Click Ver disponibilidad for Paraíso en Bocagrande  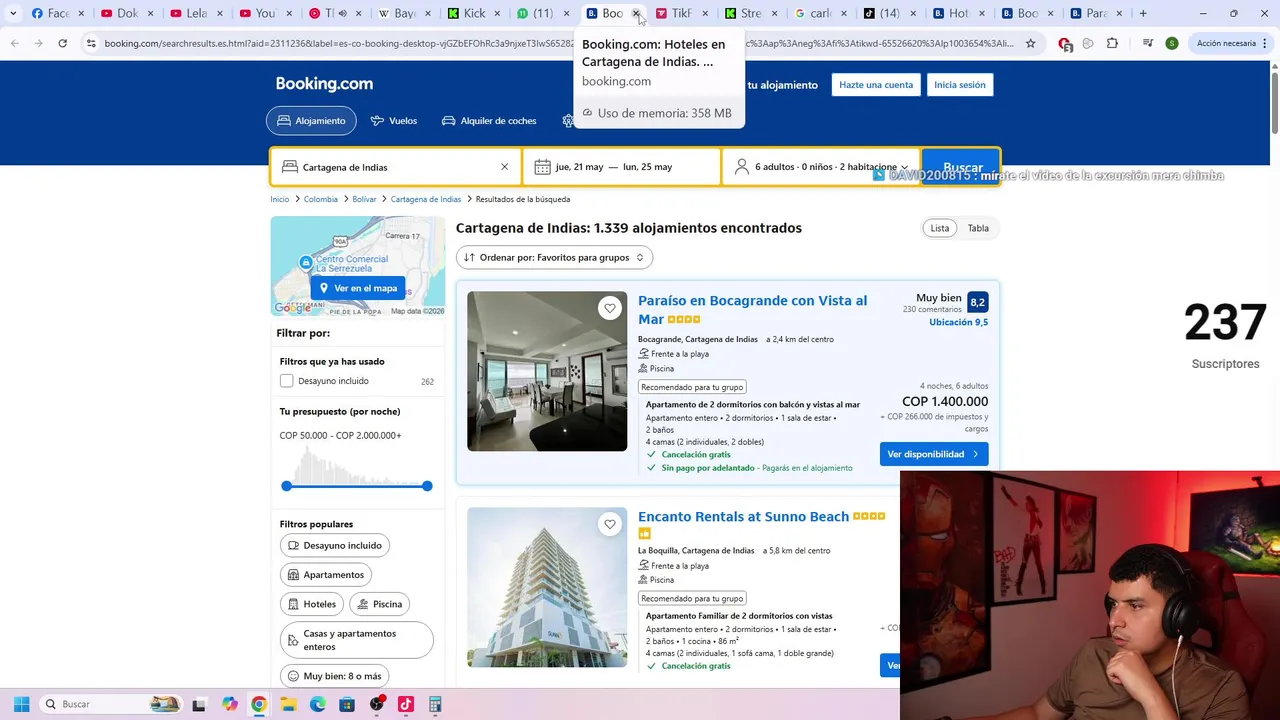click(x=934, y=454)
